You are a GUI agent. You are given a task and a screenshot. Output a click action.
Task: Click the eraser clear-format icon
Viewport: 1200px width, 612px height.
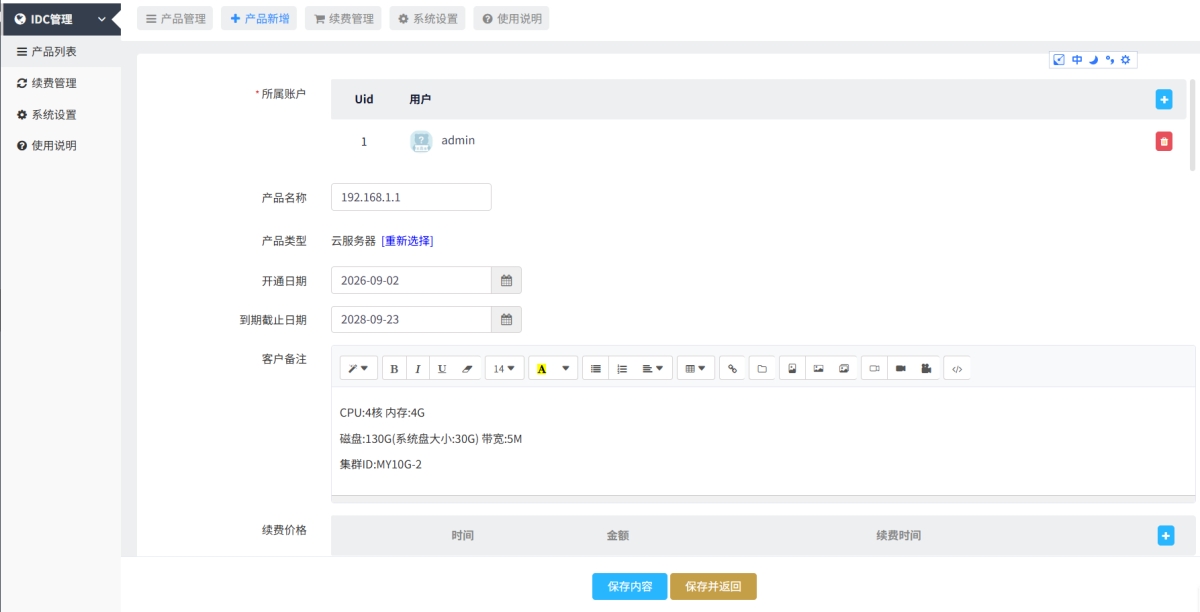pos(467,369)
